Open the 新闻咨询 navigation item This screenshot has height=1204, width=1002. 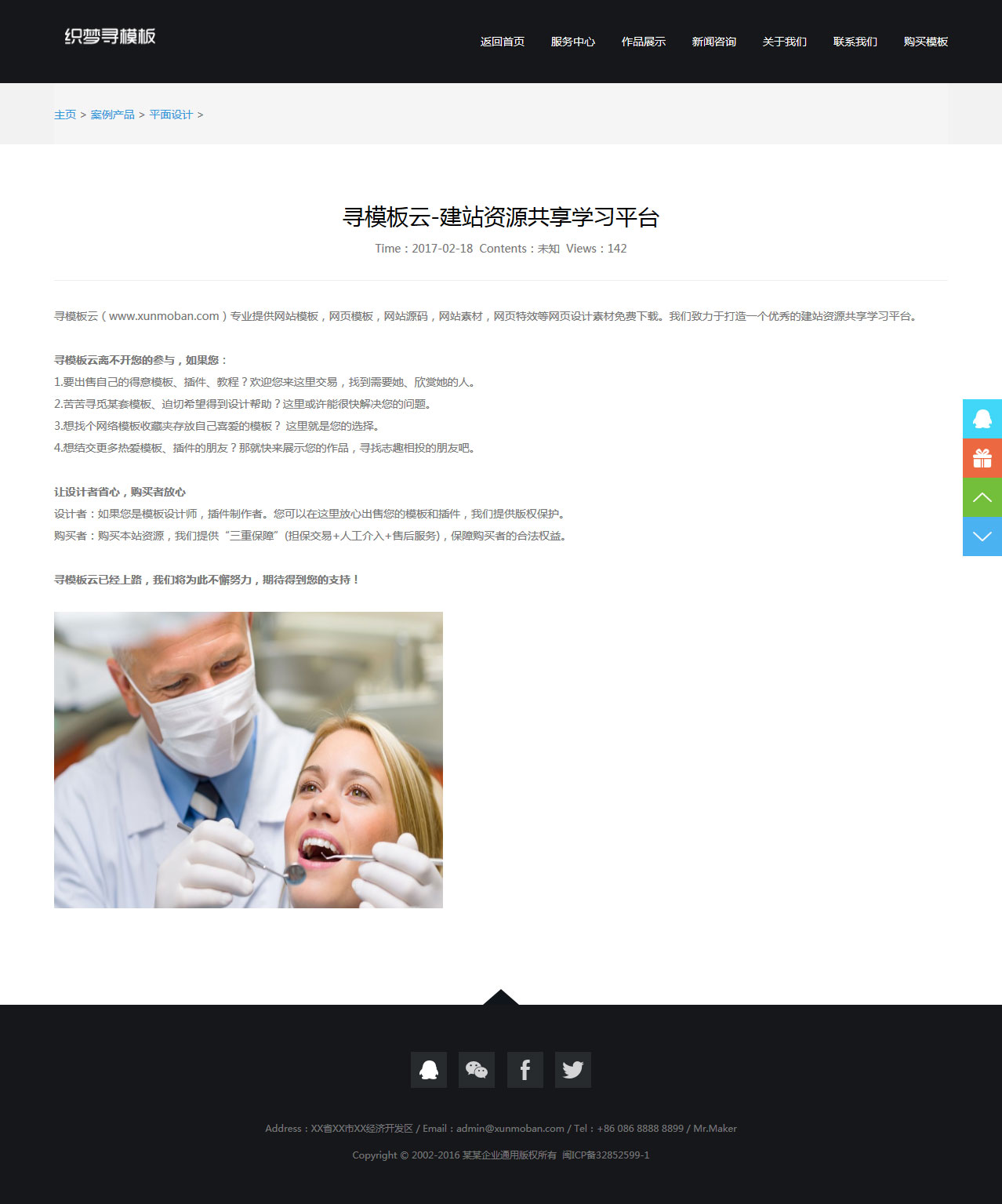pyautogui.click(x=713, y=42)
